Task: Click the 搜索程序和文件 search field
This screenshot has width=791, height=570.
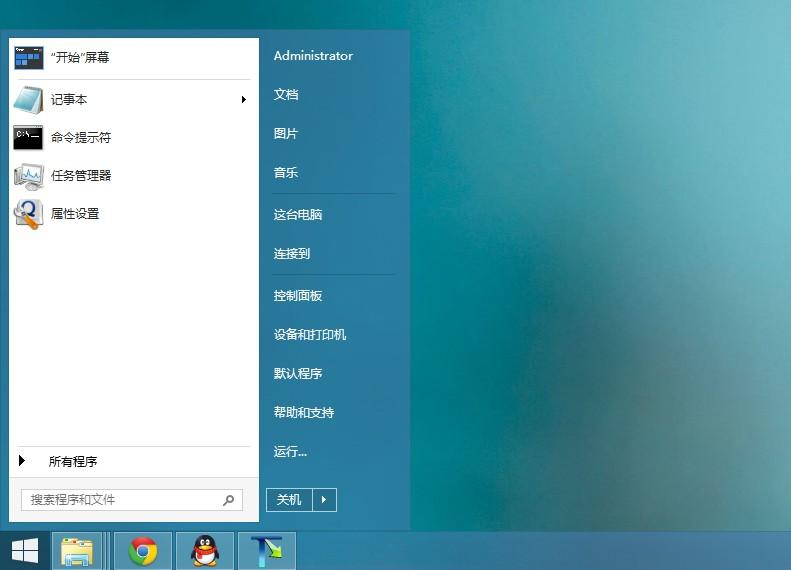Action: click(x=120, y=500)
